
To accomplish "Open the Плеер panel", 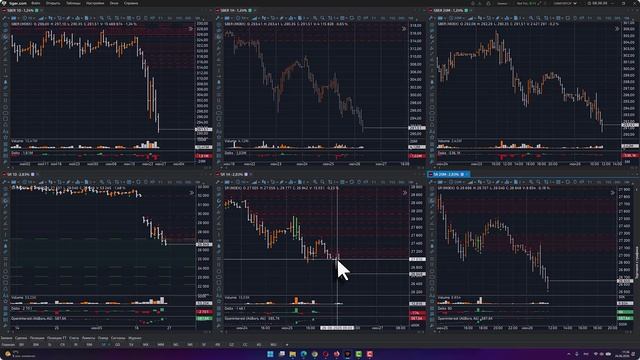I will pyautogui.click(x=103, y=338).
